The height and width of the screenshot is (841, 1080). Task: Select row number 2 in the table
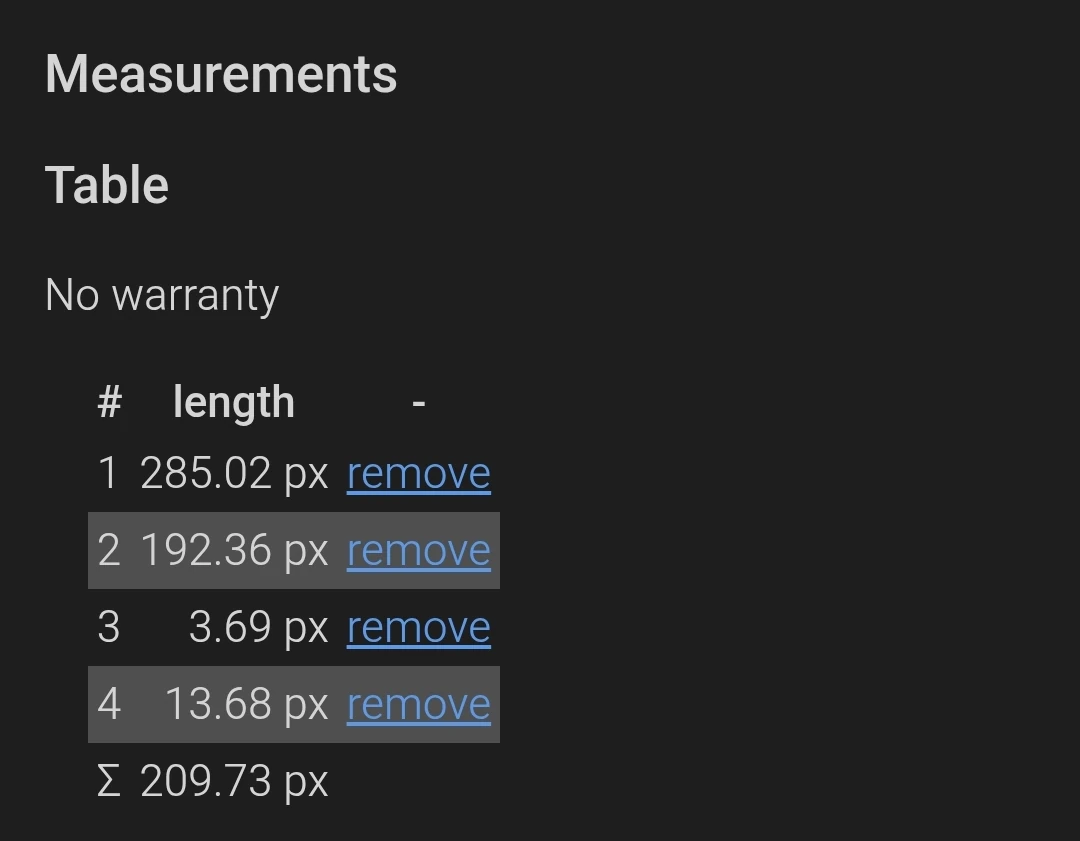pyautogui.click(x=108, y=551)
